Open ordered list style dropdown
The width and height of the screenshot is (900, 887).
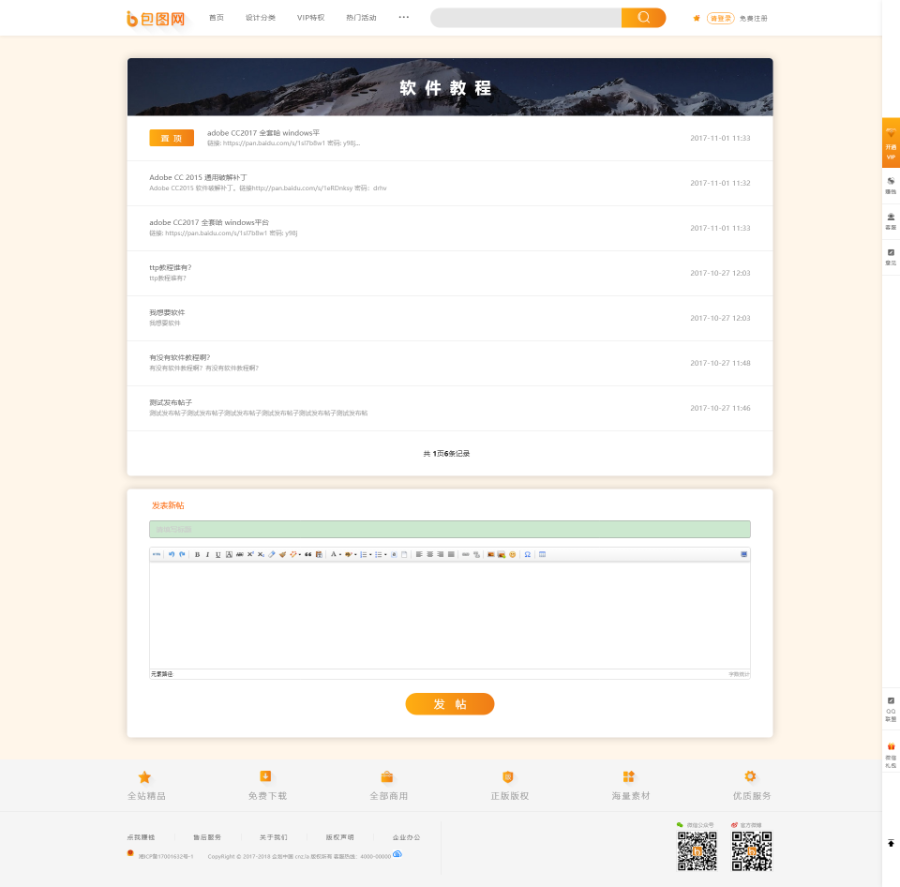pos(370,555)
